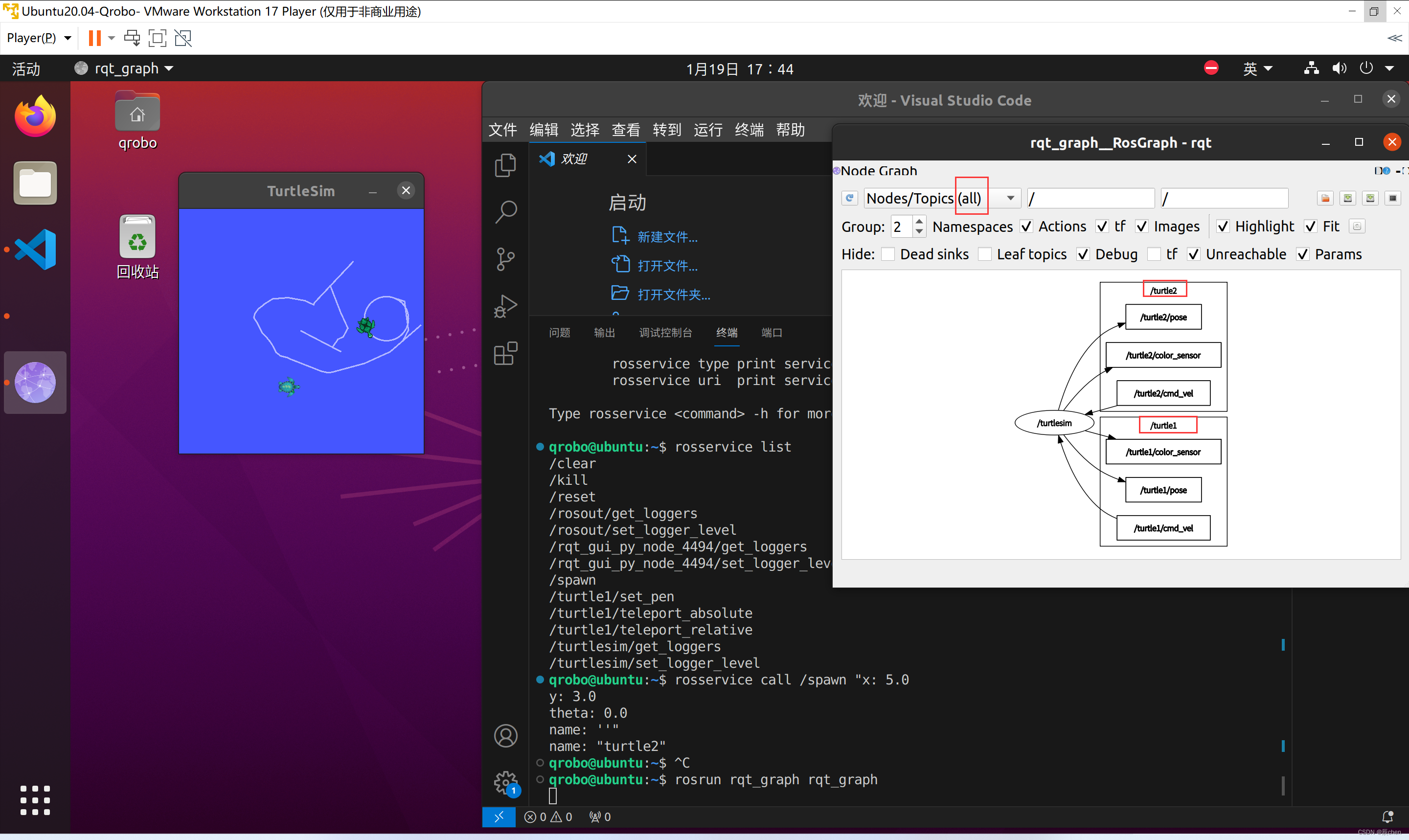Close the 欢迎 editor tab
This screenshot has width=1409, height=840.
(x=632, y=159)
